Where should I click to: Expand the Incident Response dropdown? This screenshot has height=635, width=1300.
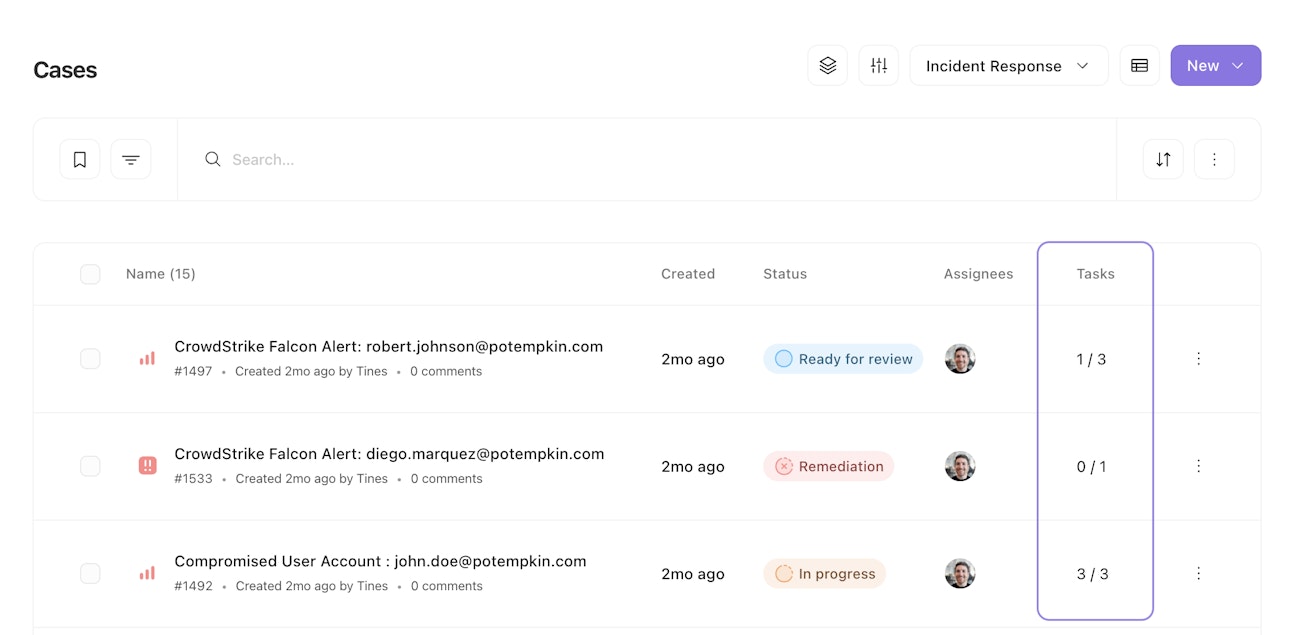(x=1008, y=66)
